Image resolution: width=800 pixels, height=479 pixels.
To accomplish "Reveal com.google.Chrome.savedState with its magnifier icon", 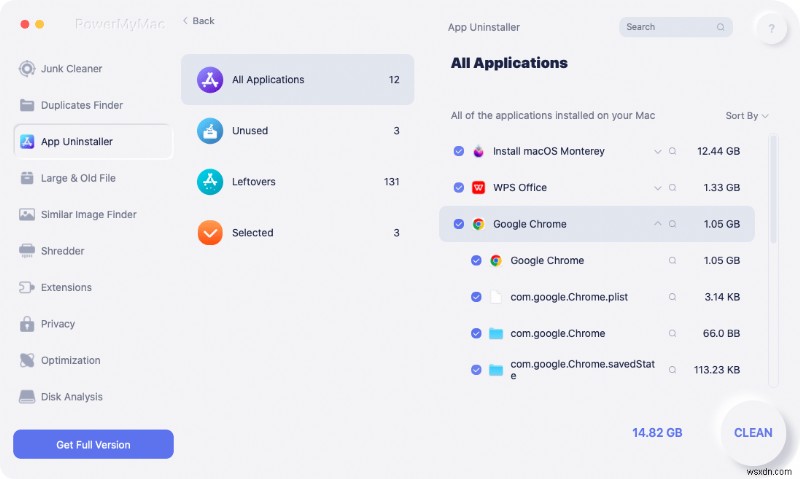I will (672, 369).
